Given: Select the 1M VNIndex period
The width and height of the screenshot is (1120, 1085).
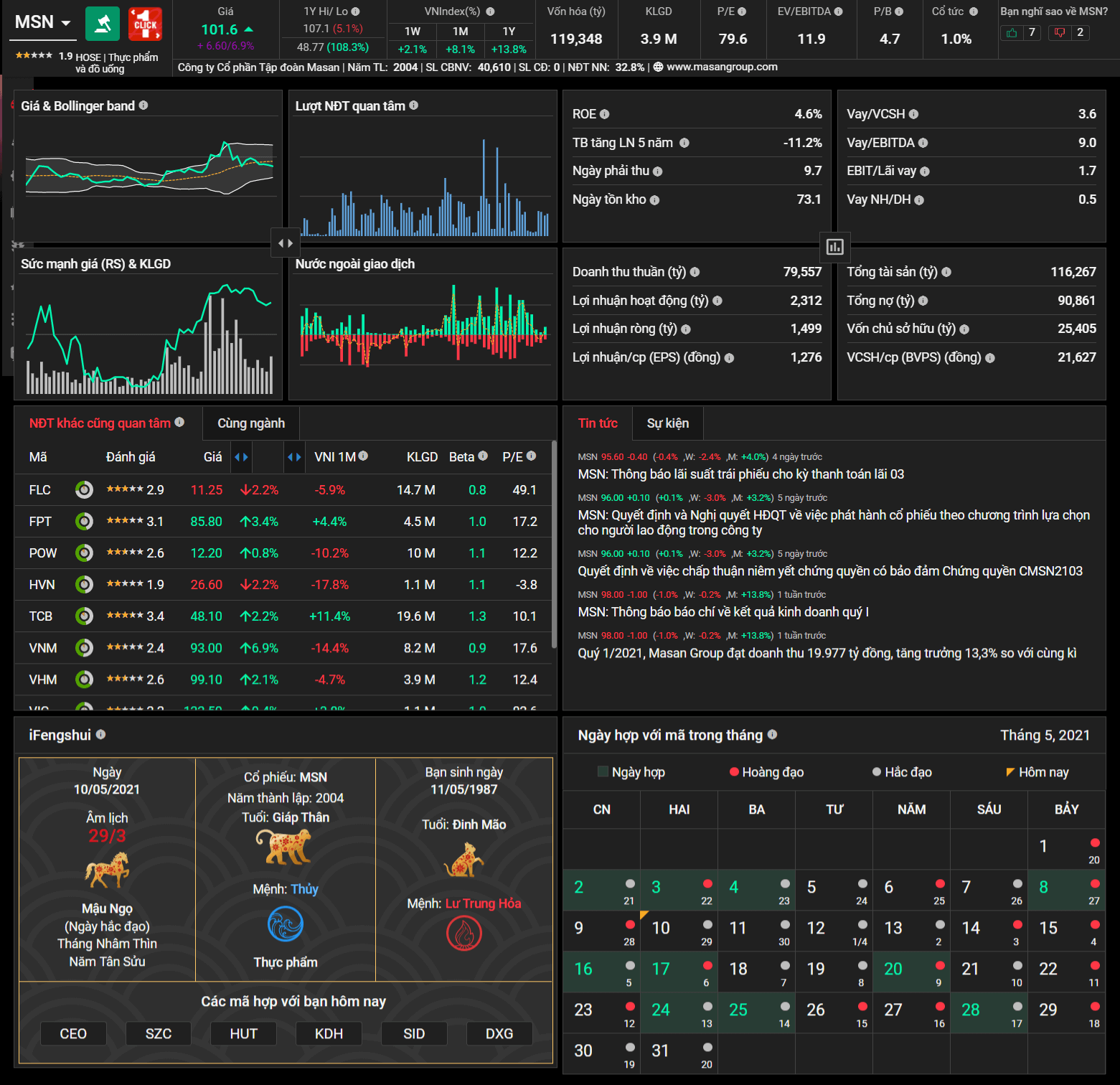Looking at the screenshot, I should 461,32.
